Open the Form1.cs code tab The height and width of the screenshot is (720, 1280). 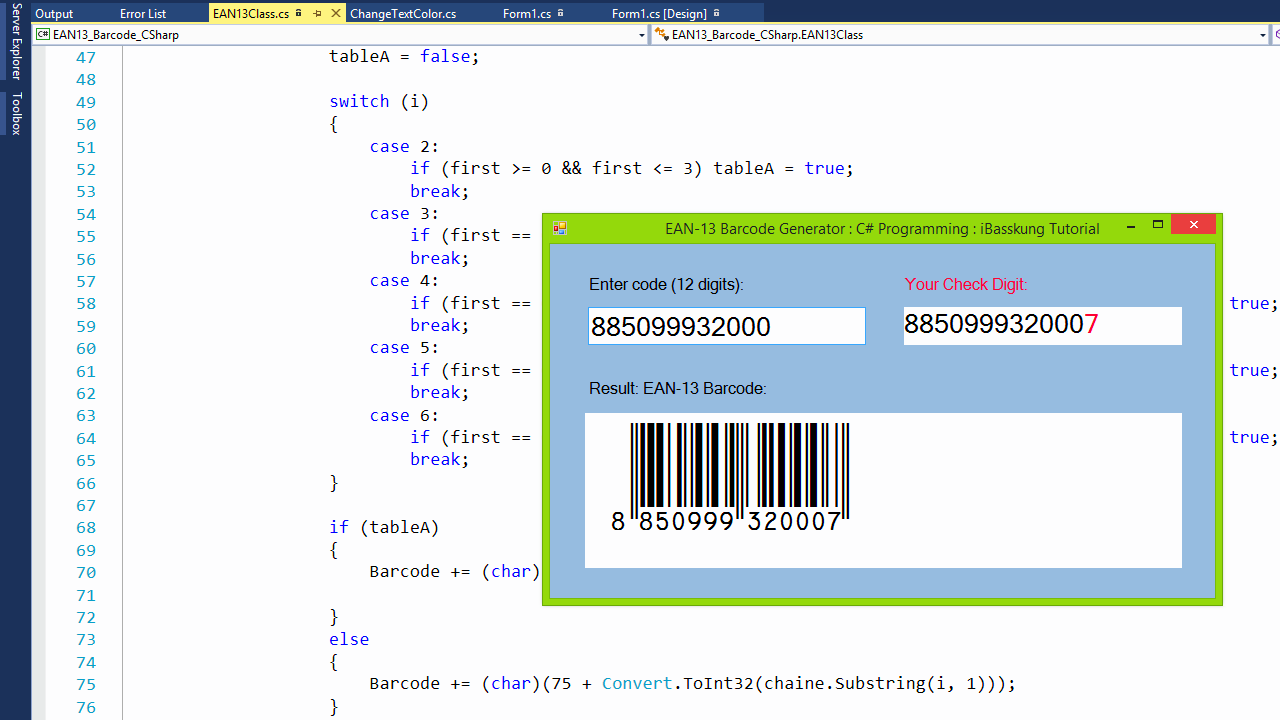pos(527,14)
